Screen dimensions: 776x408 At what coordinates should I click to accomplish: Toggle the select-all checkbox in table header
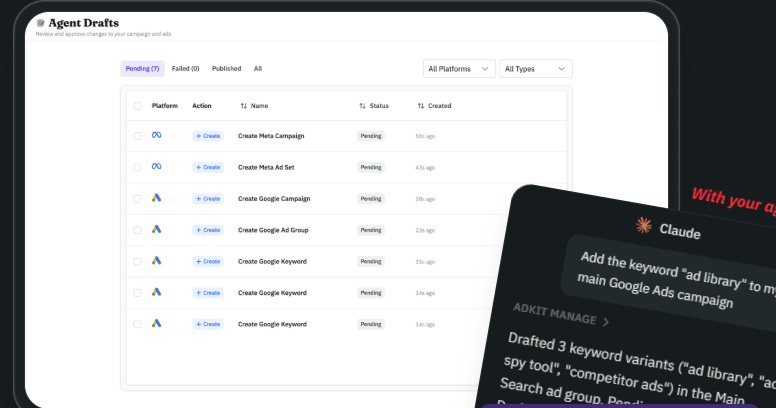tap(137, 106)
